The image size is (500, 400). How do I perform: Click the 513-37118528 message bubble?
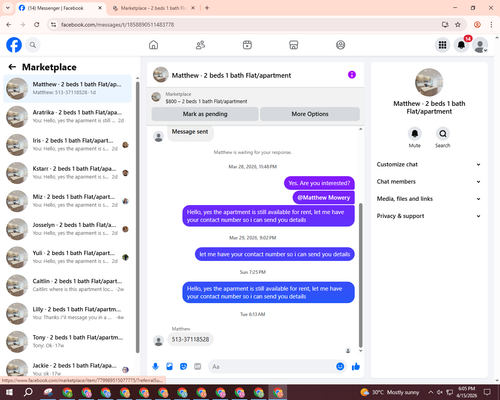pyautogui.click(x=190, y=339)
